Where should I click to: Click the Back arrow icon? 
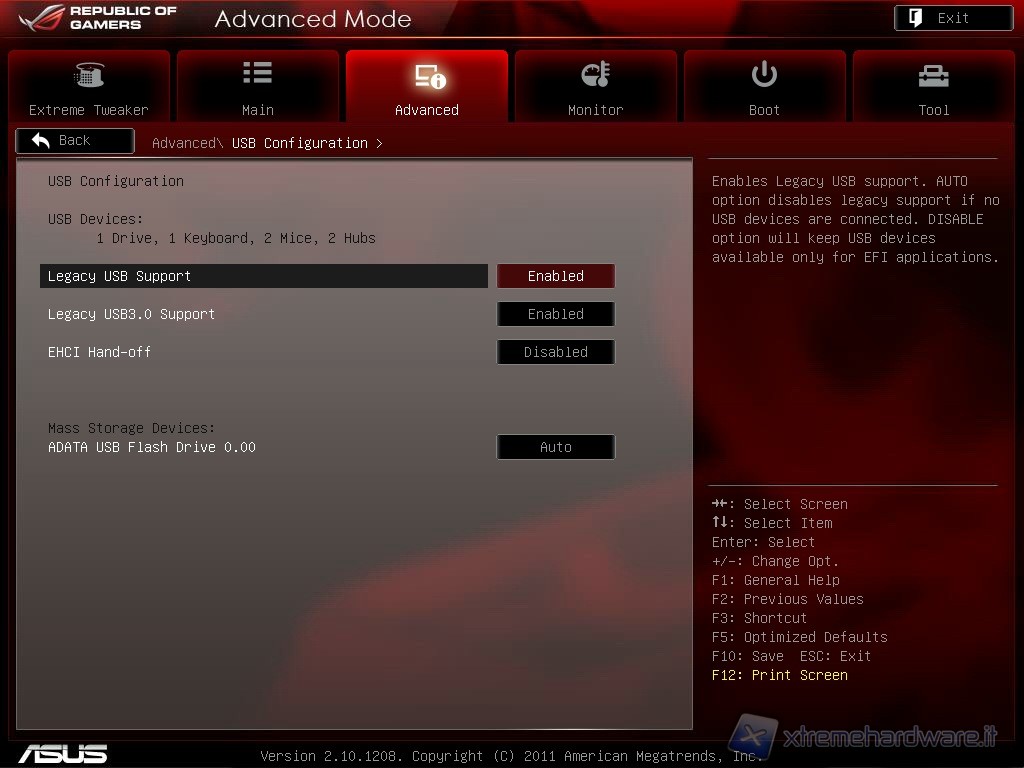tap(41, 141)
